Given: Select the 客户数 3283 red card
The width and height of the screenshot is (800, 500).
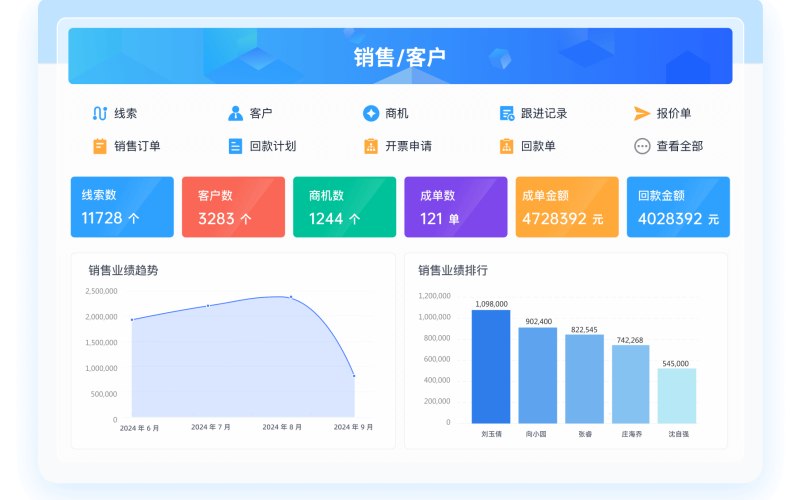Looking at the screenshot, I should pyautogui.click(x=233, y=207).
